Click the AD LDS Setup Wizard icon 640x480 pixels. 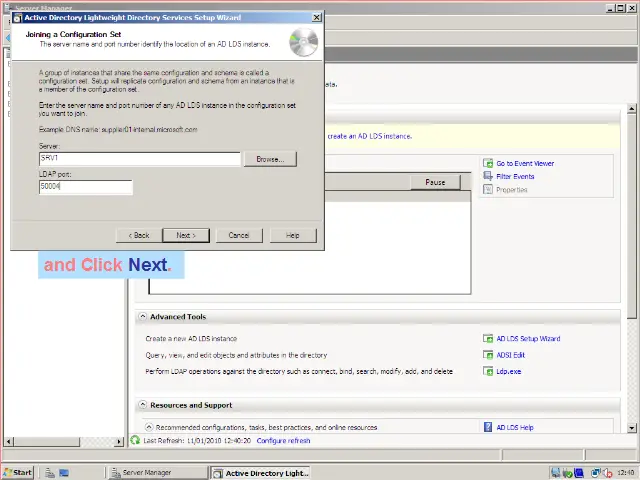(488, 338)
